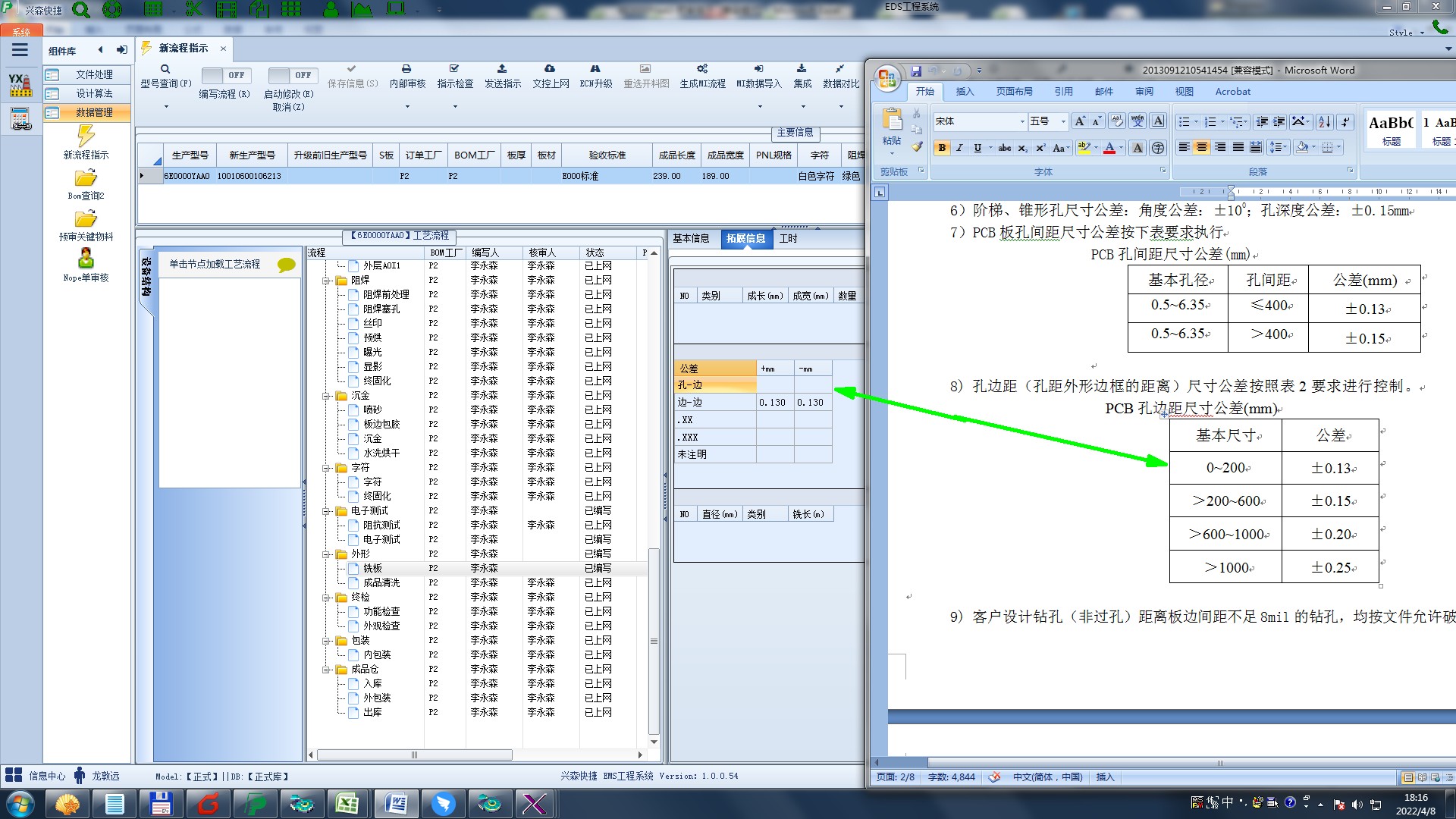Collapse the 阻焊 tree folder
The height and width of the screenshot is (819, 1456).
click(x=327, y=281)
